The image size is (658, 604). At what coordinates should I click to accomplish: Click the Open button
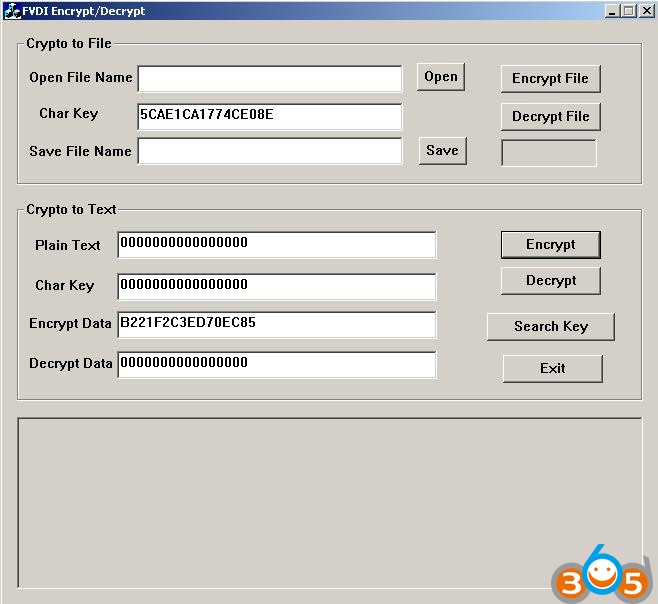coord(441,77)
